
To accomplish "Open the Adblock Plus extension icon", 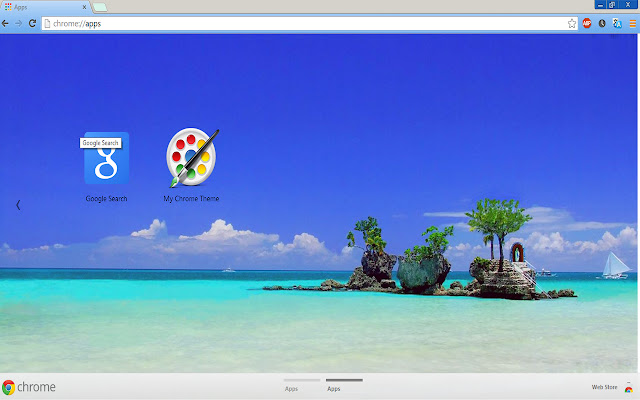I will (x=587, y=23).
